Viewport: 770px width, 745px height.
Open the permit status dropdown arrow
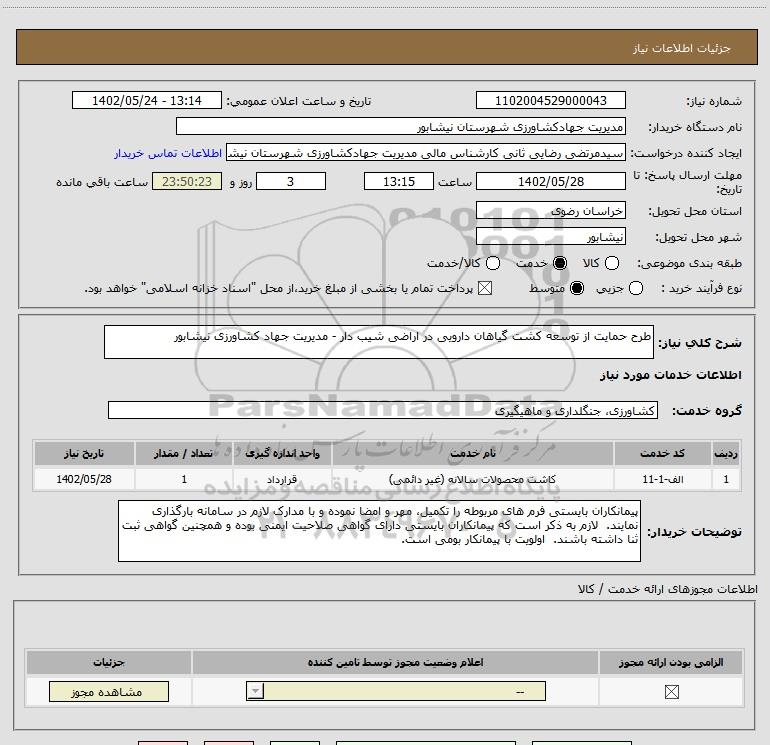pyautogui.click(x=255, y=691)
